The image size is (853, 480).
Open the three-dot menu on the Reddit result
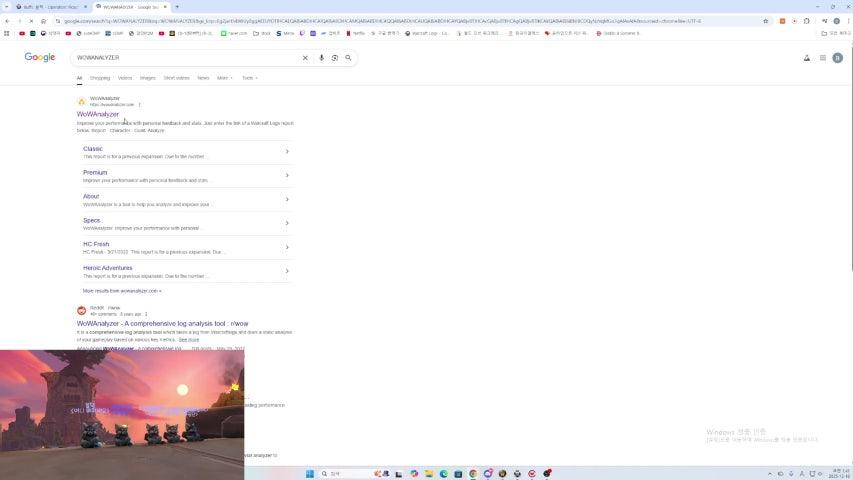point(146,314)
